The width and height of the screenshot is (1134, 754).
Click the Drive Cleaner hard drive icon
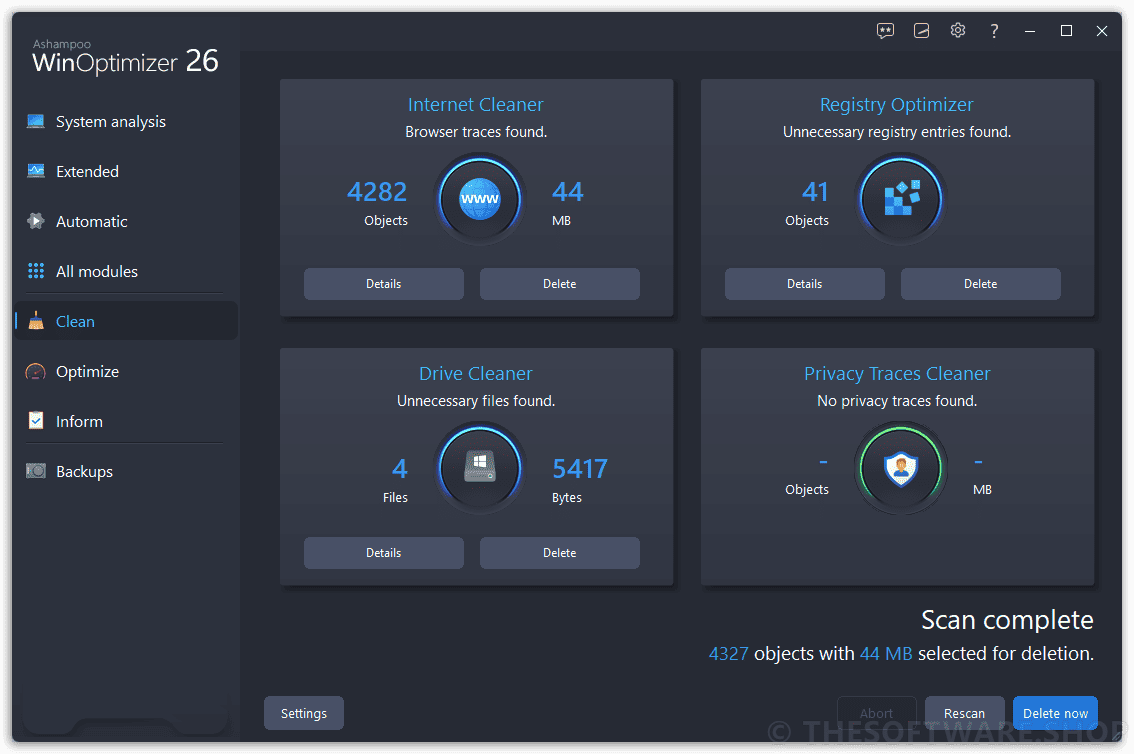coord(479,467)
